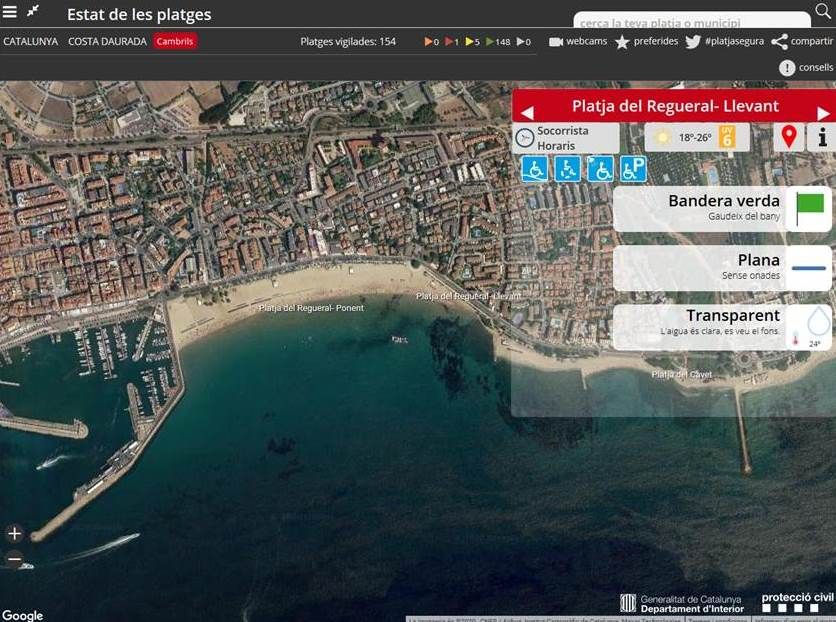Screen dimensions: 836x622
Task: Open preferides star favourites
Action: [646, 41]
